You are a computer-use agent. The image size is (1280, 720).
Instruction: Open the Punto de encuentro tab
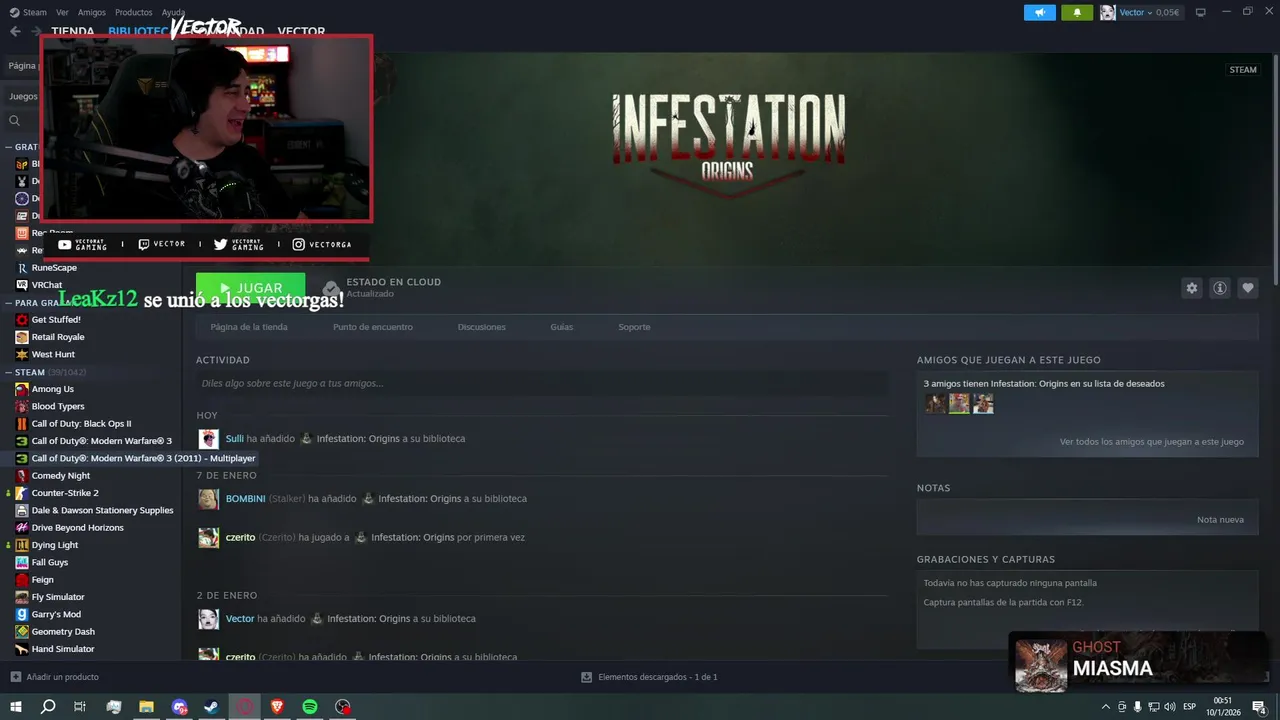[x=373, y=327]
